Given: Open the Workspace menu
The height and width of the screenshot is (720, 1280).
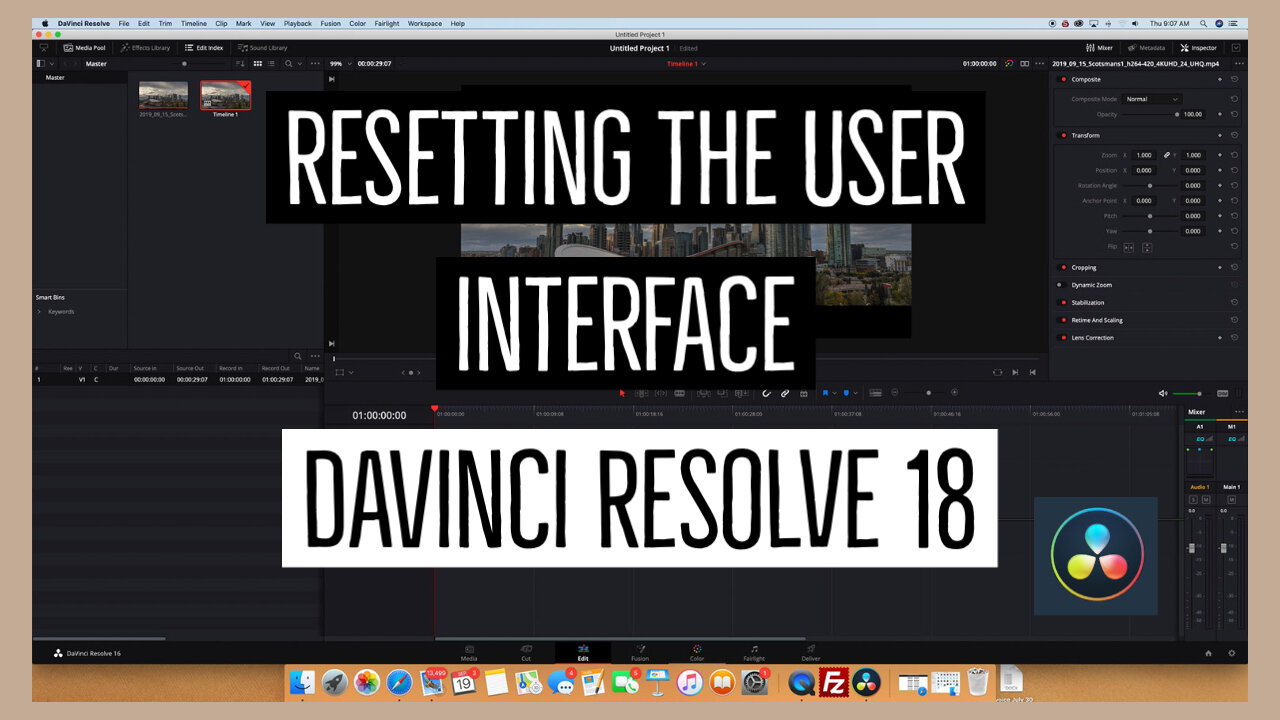Looking at the screenshot, I should pyautogui.click(x=425, y=23).
